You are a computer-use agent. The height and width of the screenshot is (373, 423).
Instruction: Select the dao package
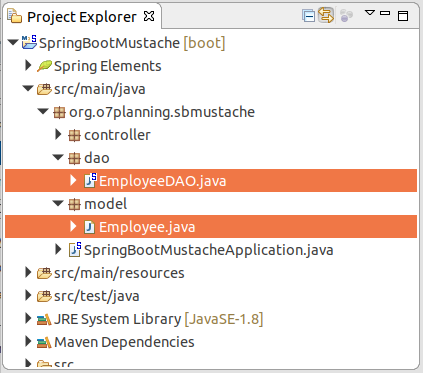(x=96, y=158)
